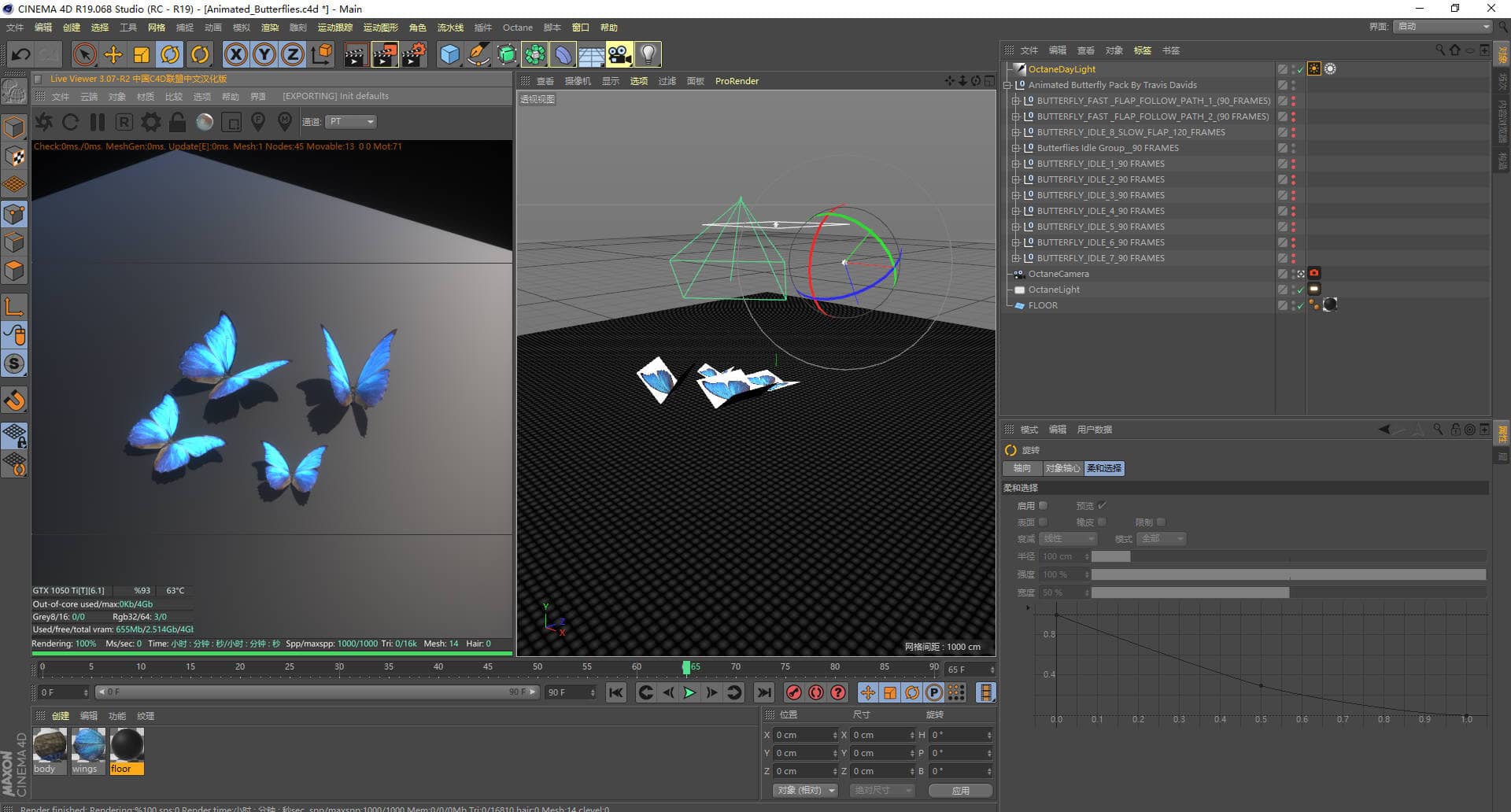Expand Butterflies Idle Group__90 FRAMES

[1016, 148]
